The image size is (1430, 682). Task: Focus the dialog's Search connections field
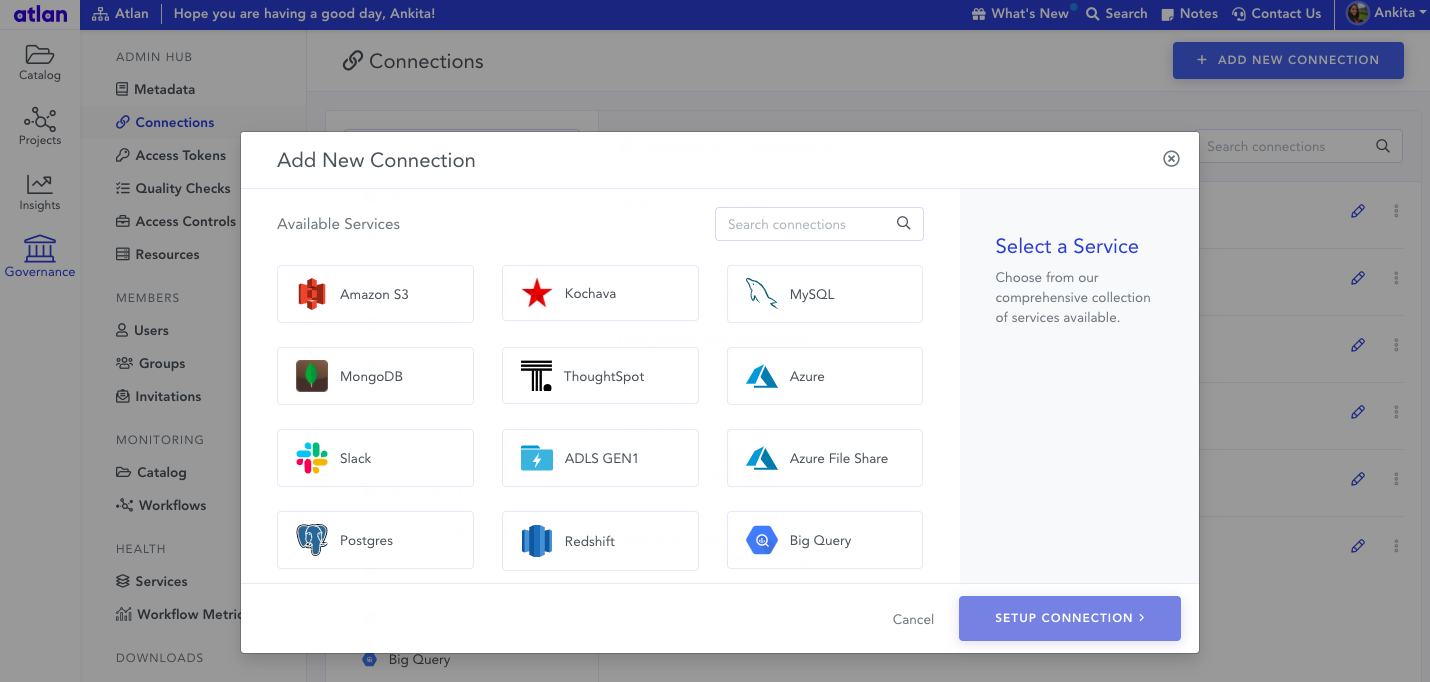coord(819,224)
